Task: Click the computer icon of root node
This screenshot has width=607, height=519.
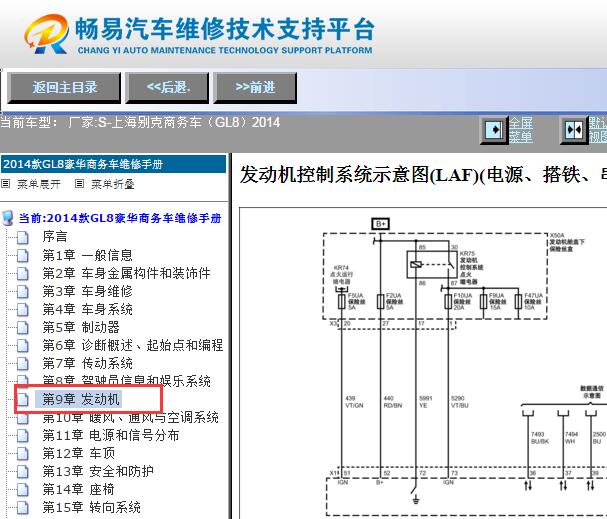Action: click(8, 218)
